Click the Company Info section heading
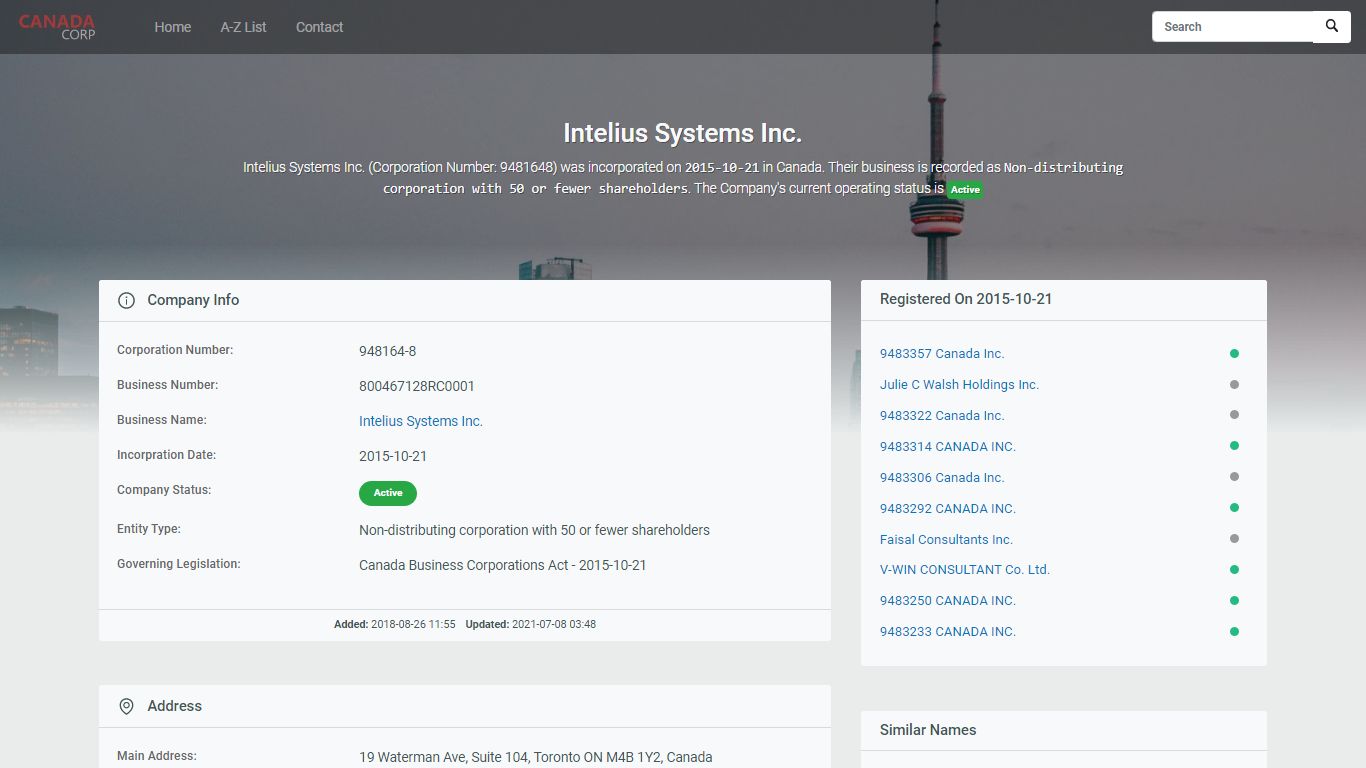 193,300
